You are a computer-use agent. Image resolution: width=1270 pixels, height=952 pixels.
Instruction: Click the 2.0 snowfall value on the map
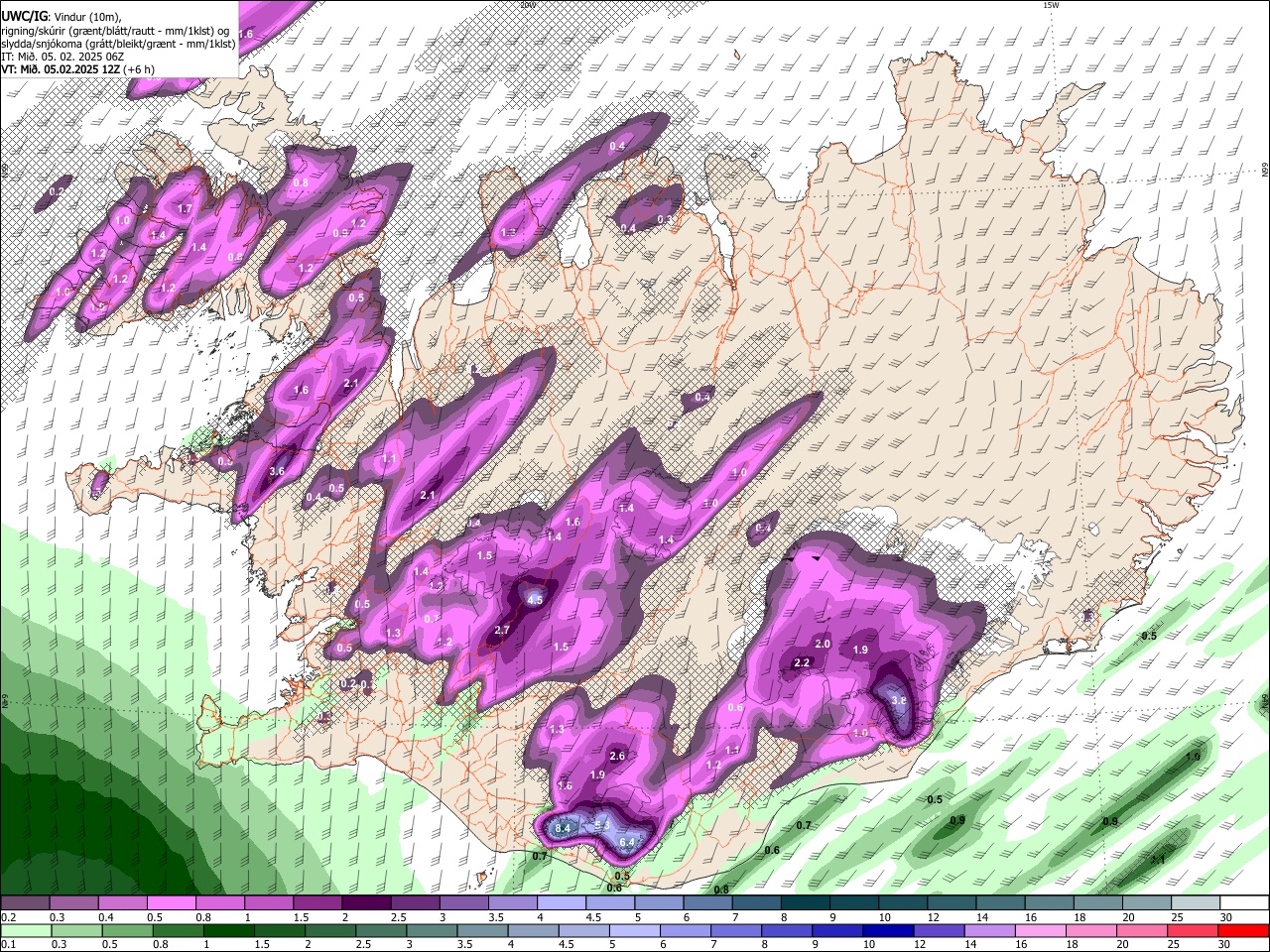click(823, 644)
